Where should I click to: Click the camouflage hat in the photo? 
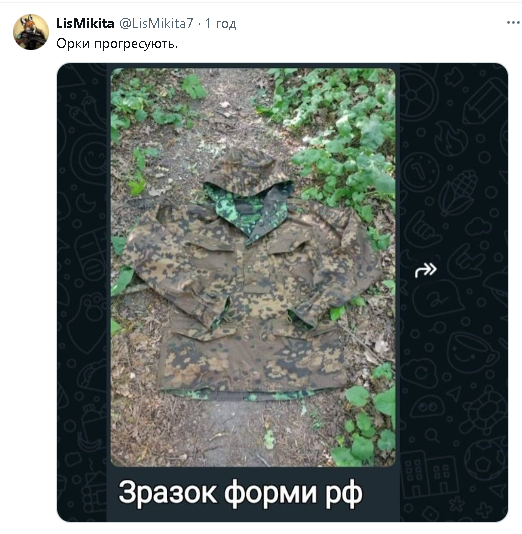[244, 172]
